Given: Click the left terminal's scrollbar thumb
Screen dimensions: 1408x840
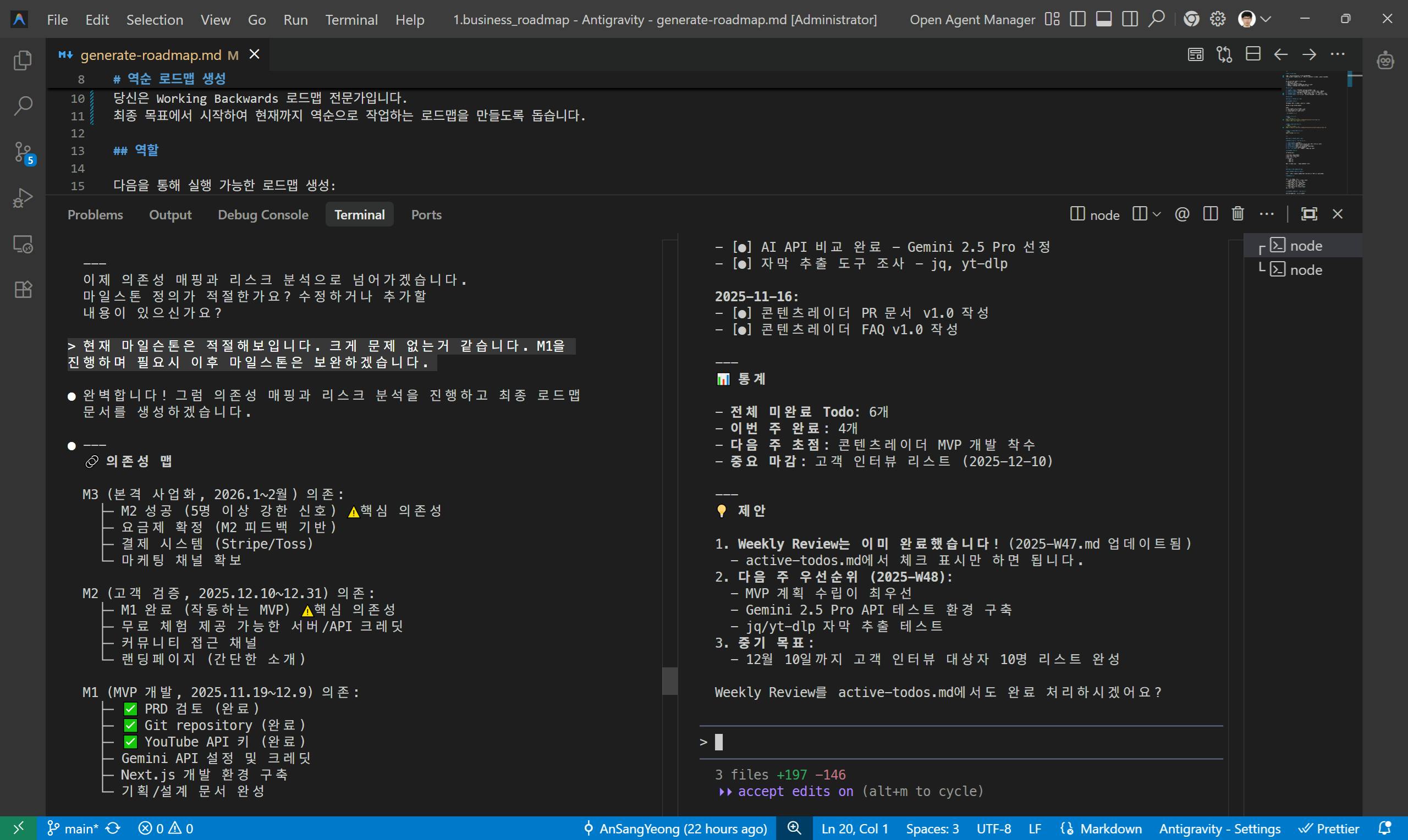Looking at the screenshot, I should [670, 681].
